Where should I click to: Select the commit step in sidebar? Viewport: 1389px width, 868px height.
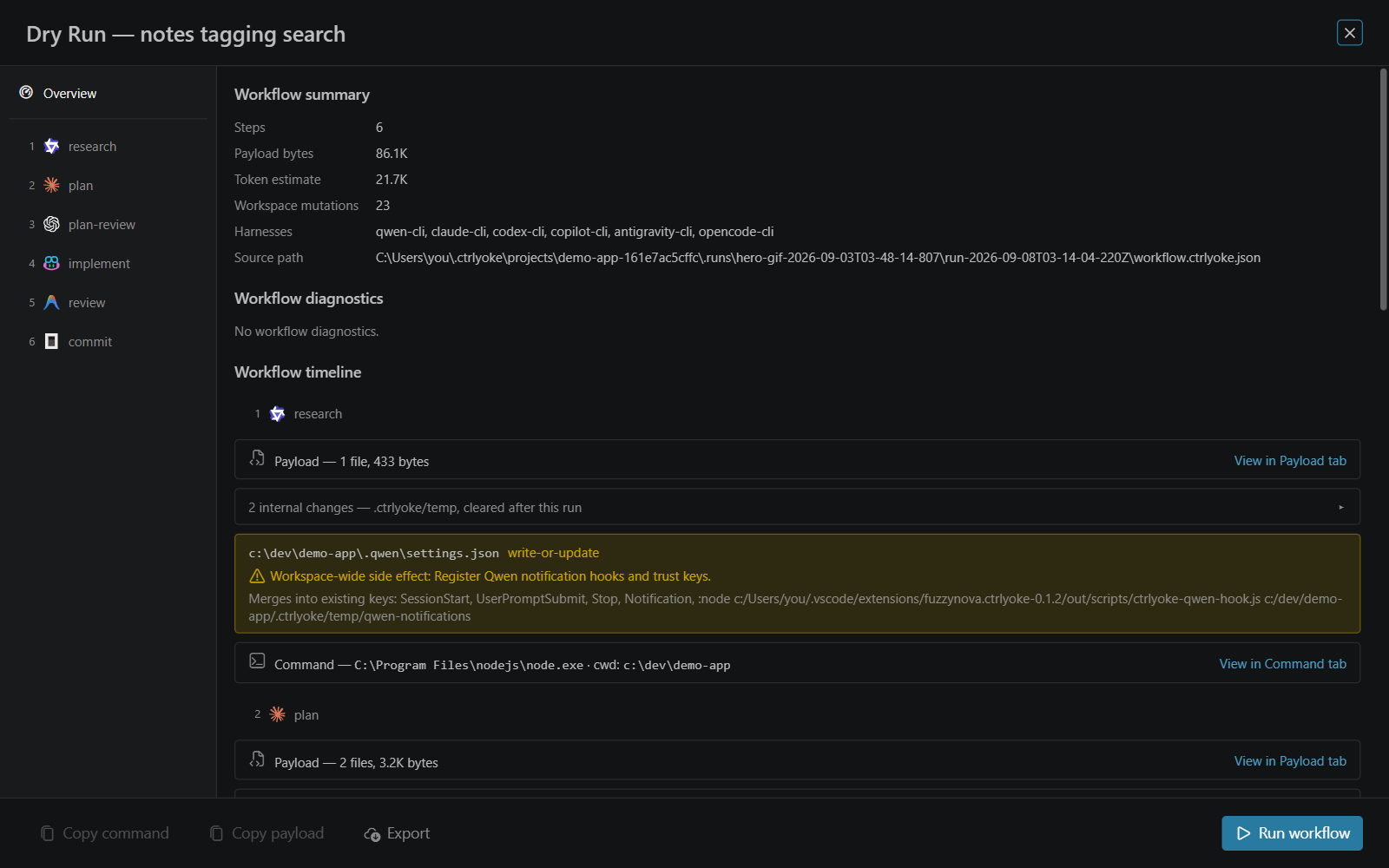pos(109,342)
